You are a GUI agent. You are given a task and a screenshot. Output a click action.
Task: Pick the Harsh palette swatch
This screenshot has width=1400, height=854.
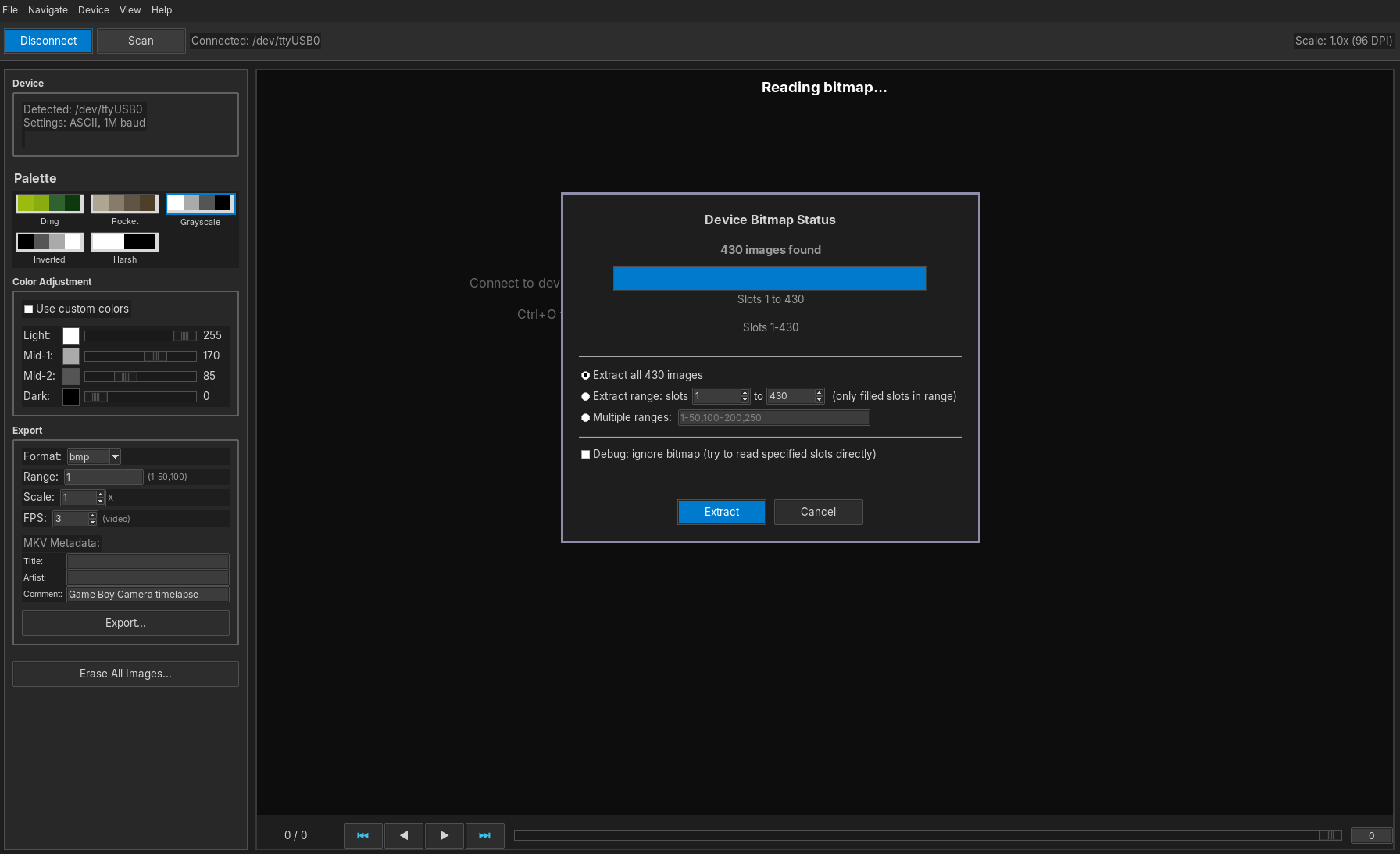coord(125,242)
